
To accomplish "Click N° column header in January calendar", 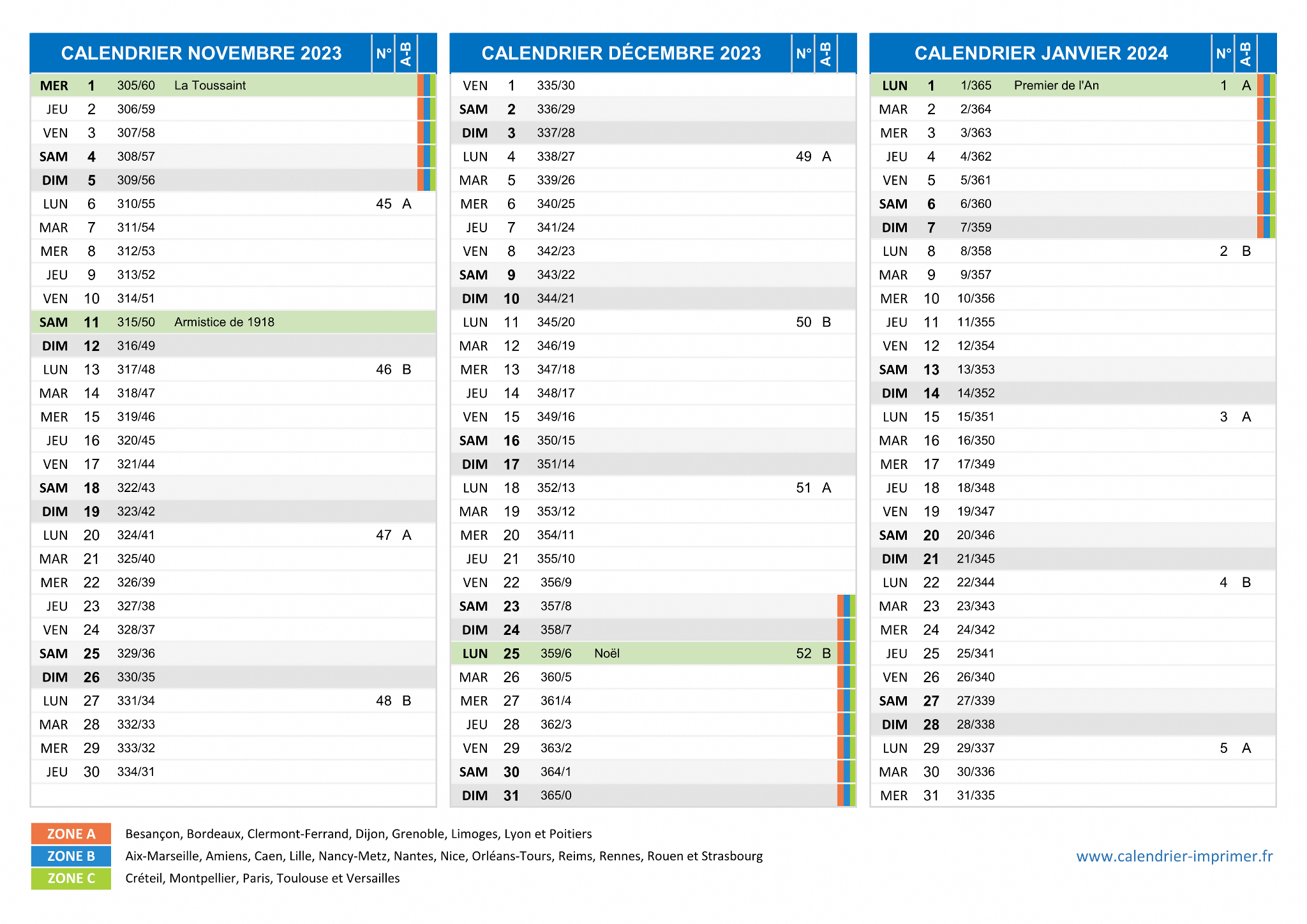I will pyautogui.click(x=1223, y=54).
